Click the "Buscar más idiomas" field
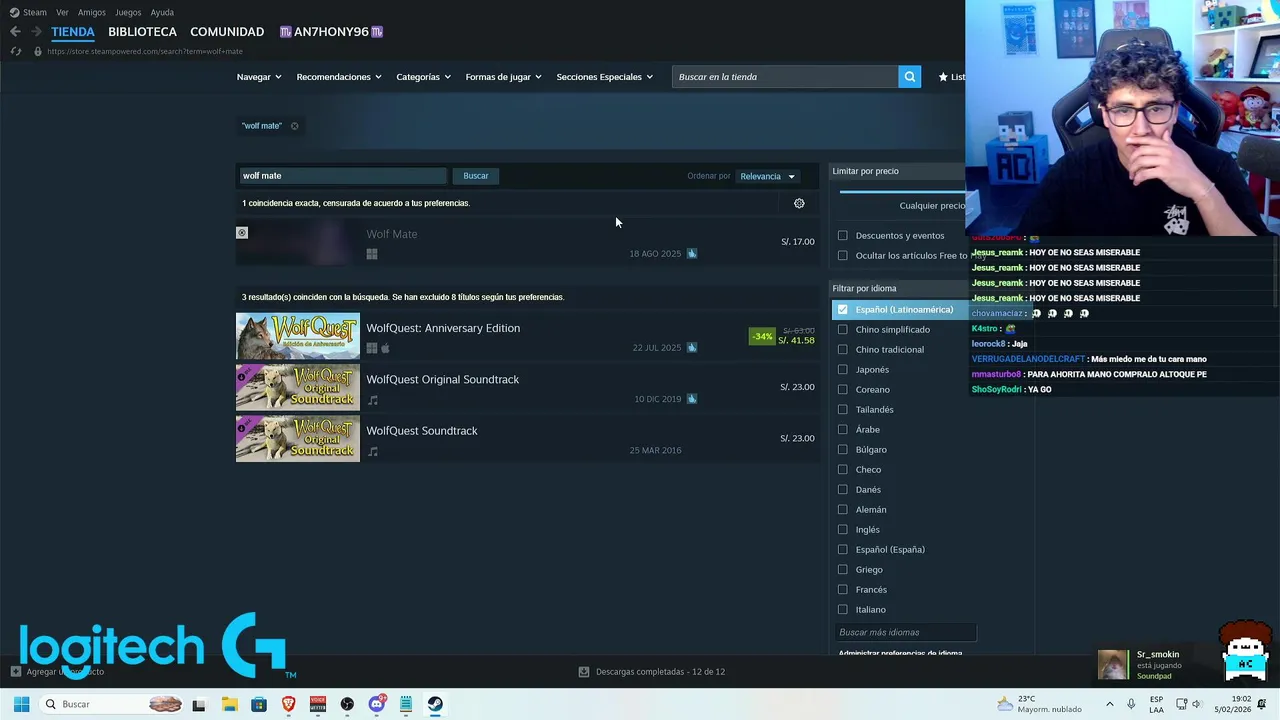The width and height of the screenshot is (1280, 720). pyautogui.click(x=905, y=633)
